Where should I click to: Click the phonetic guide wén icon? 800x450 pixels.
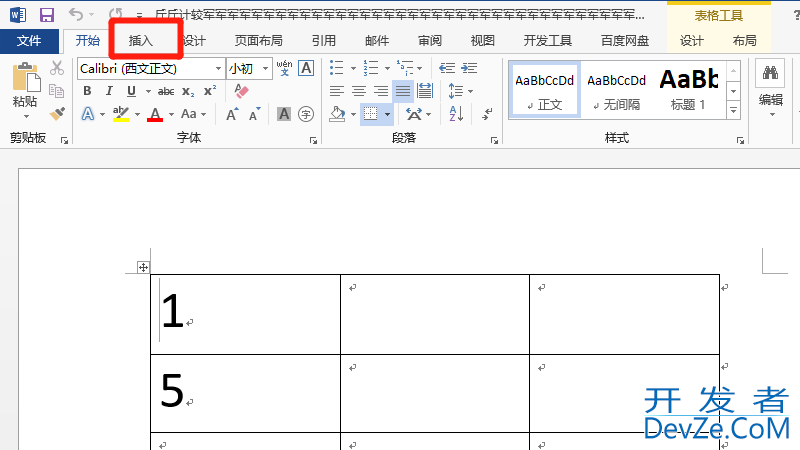[284, 68]
